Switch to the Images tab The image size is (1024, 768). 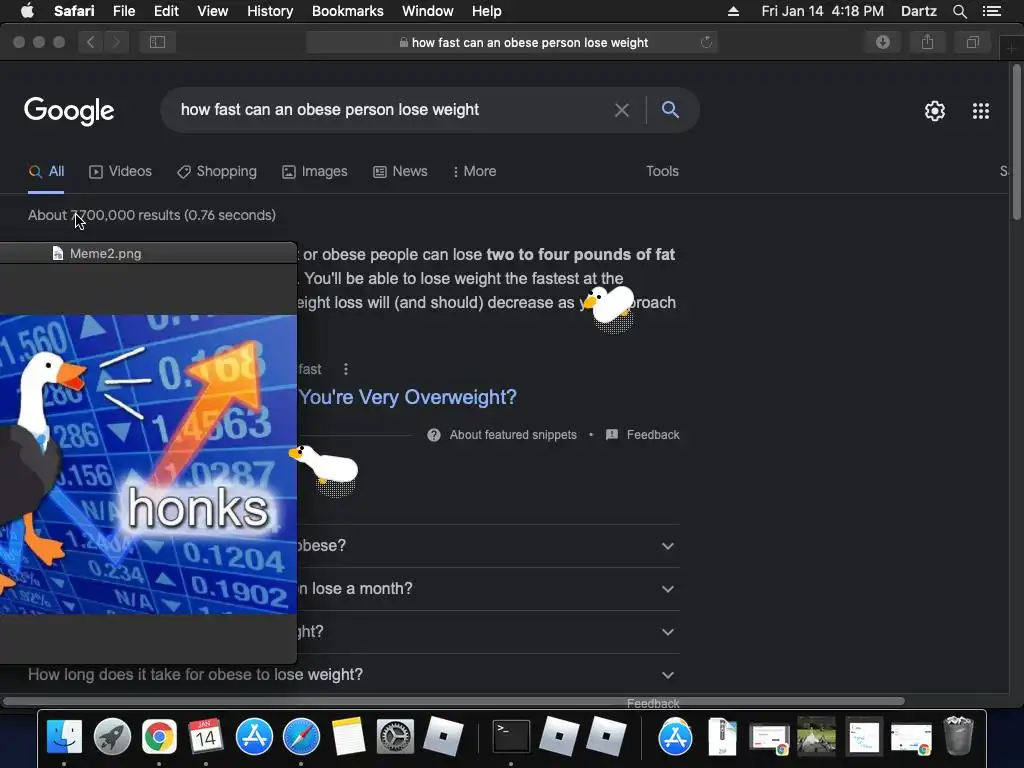[315, 171]
